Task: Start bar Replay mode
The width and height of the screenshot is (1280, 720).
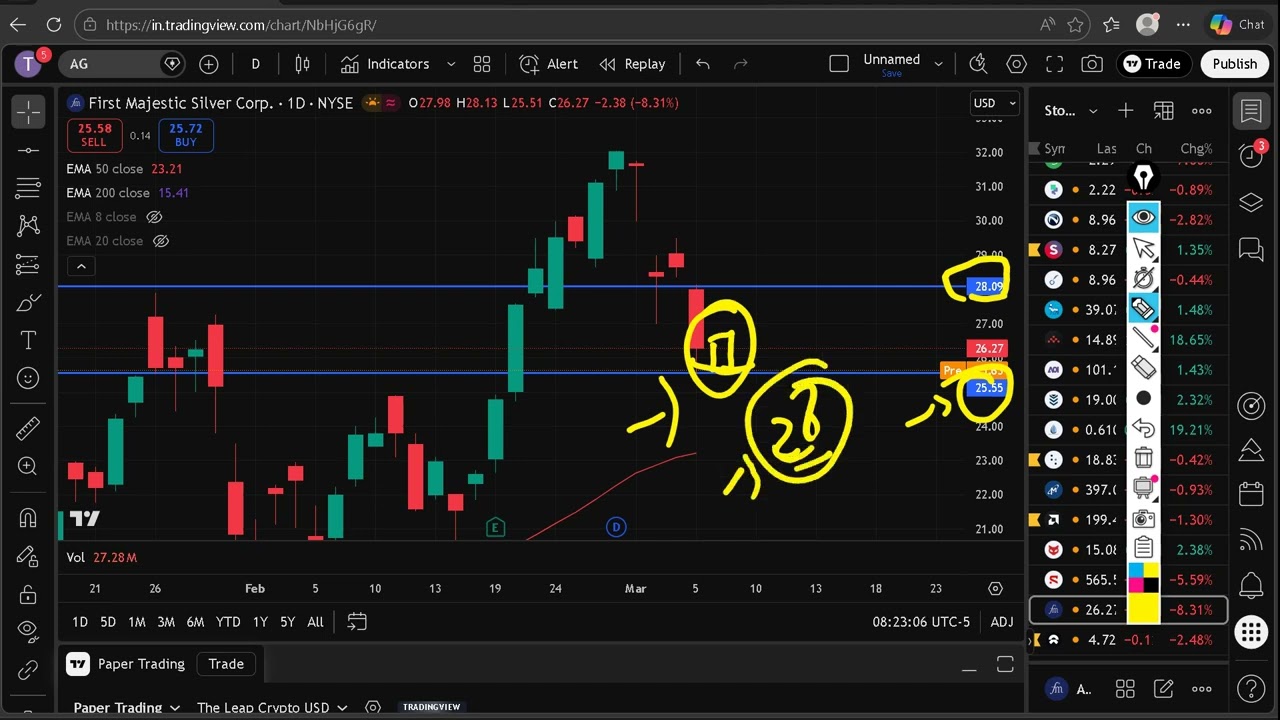Action: pos(632,64)
